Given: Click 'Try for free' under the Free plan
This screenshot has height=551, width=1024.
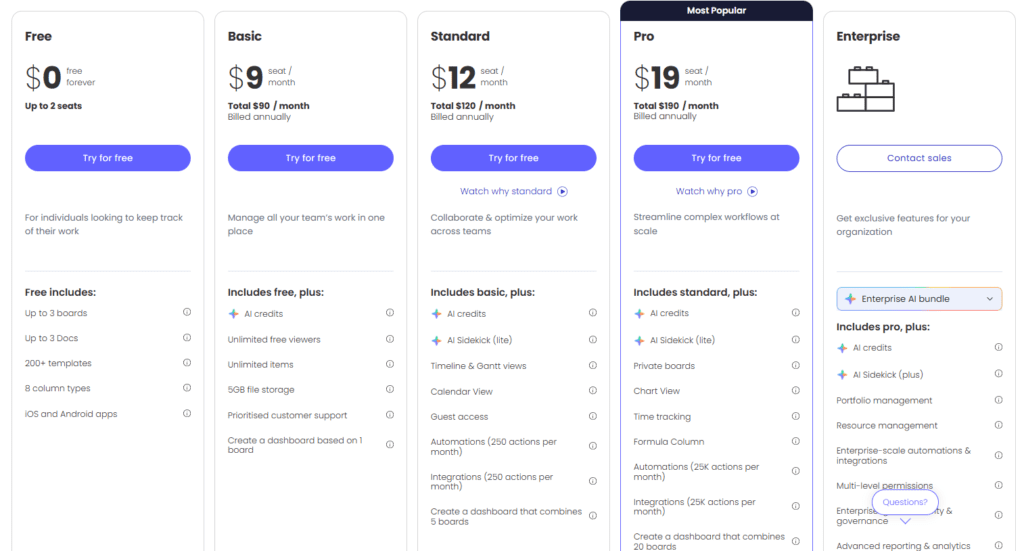Looking at the screenshot, I should tap(108, 158).
